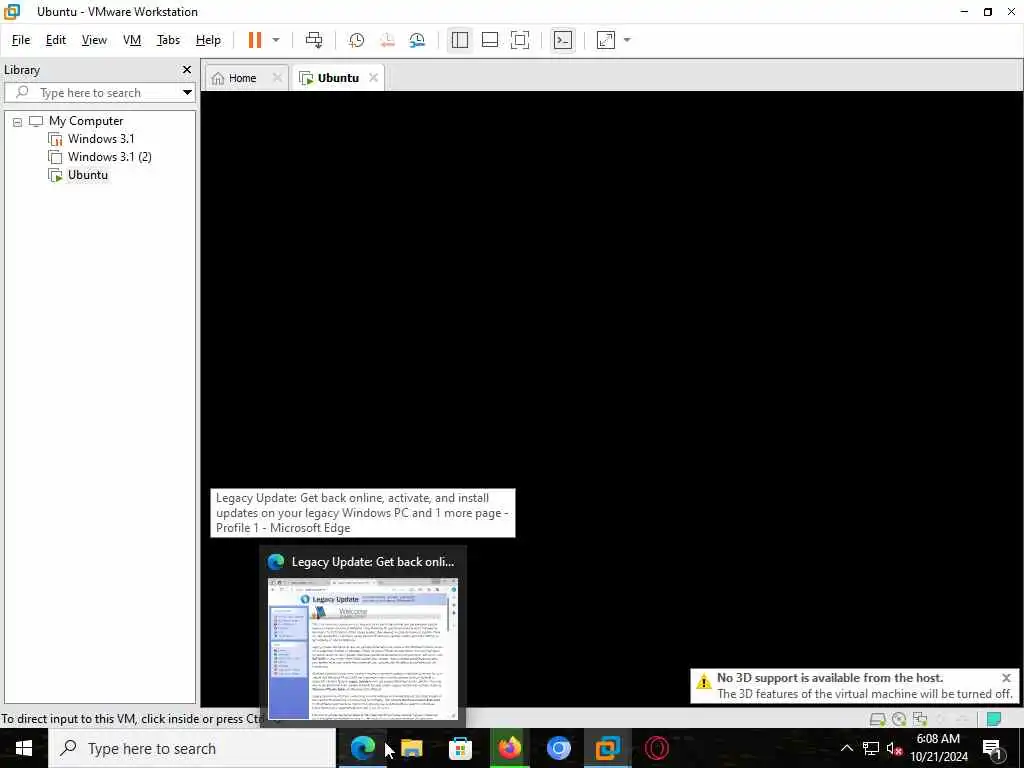
Task: Open Microsoft Store from the taskbar
Action: pos(460,748)
